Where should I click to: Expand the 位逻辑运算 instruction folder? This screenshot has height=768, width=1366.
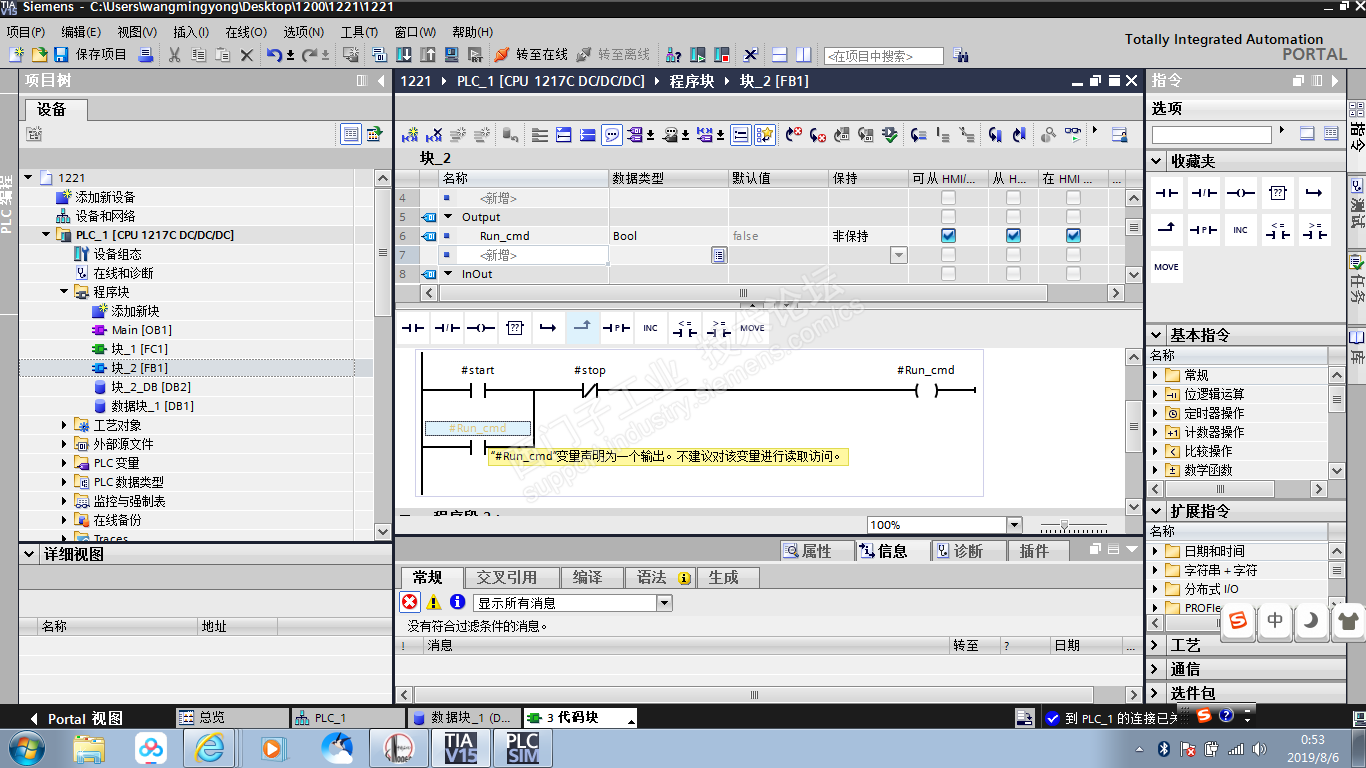[x=1157, y=394]
